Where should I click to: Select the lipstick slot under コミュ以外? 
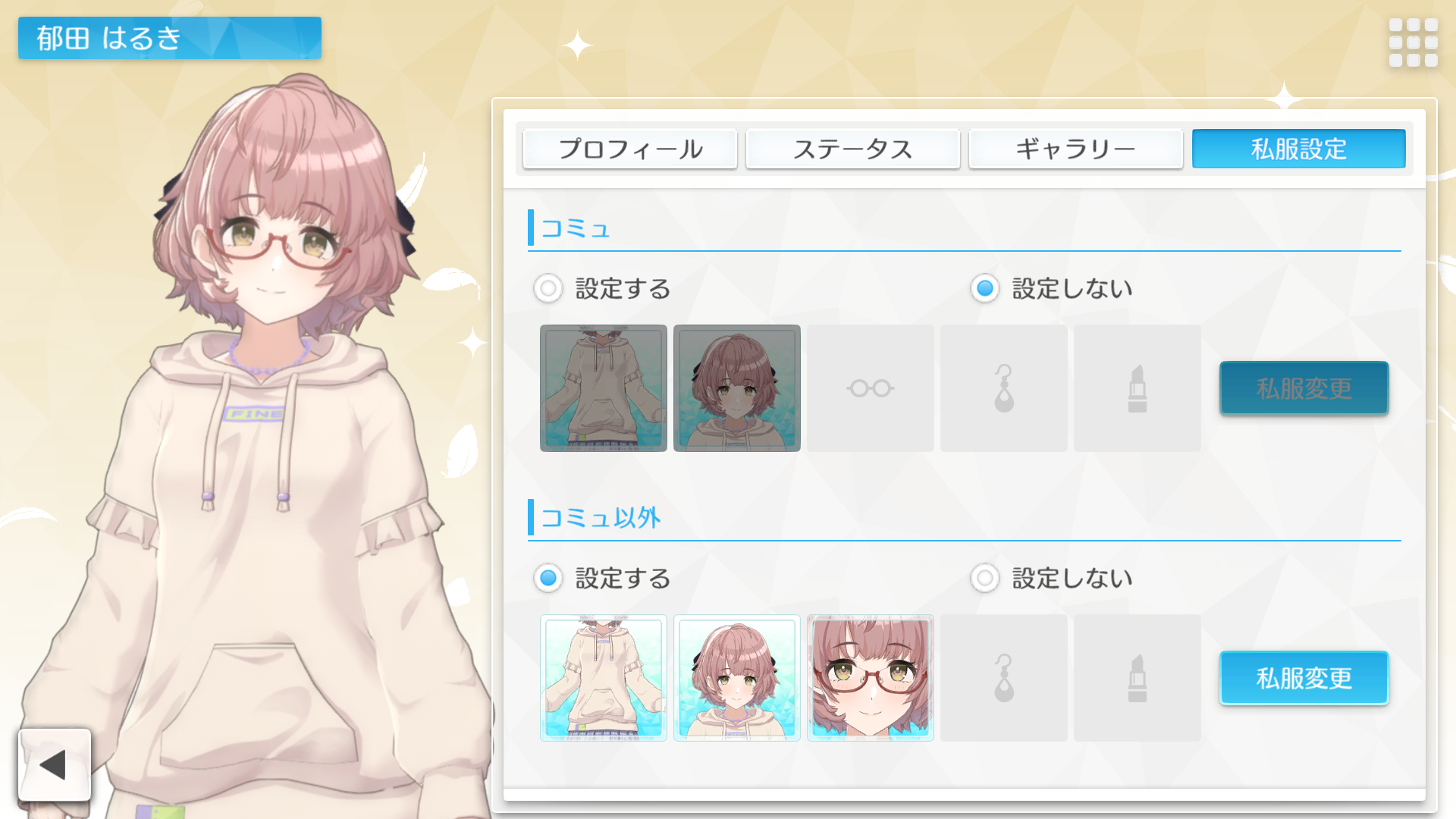tap(1137, 678)
